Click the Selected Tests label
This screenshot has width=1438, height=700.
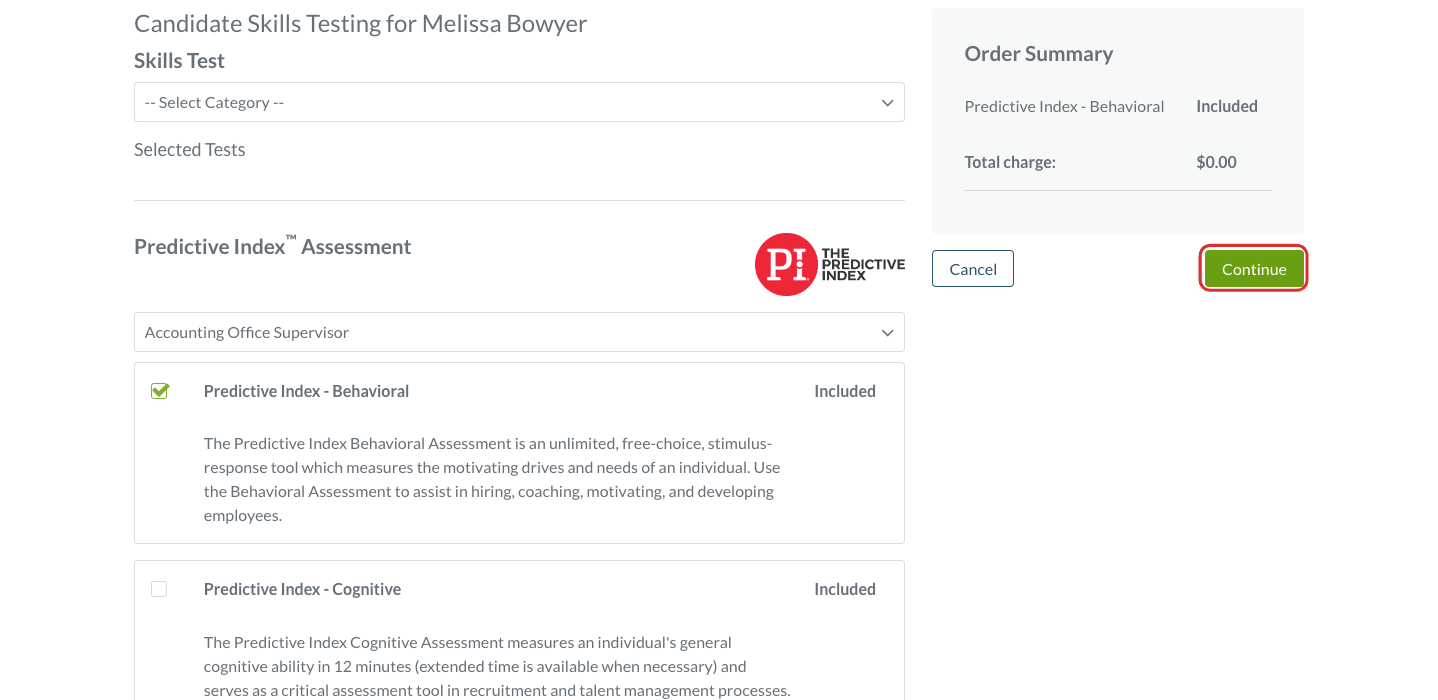click(190, 150)
